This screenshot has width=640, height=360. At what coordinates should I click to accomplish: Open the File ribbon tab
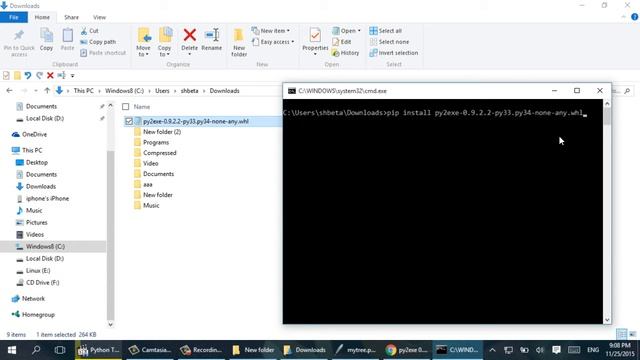click(14, 17)
